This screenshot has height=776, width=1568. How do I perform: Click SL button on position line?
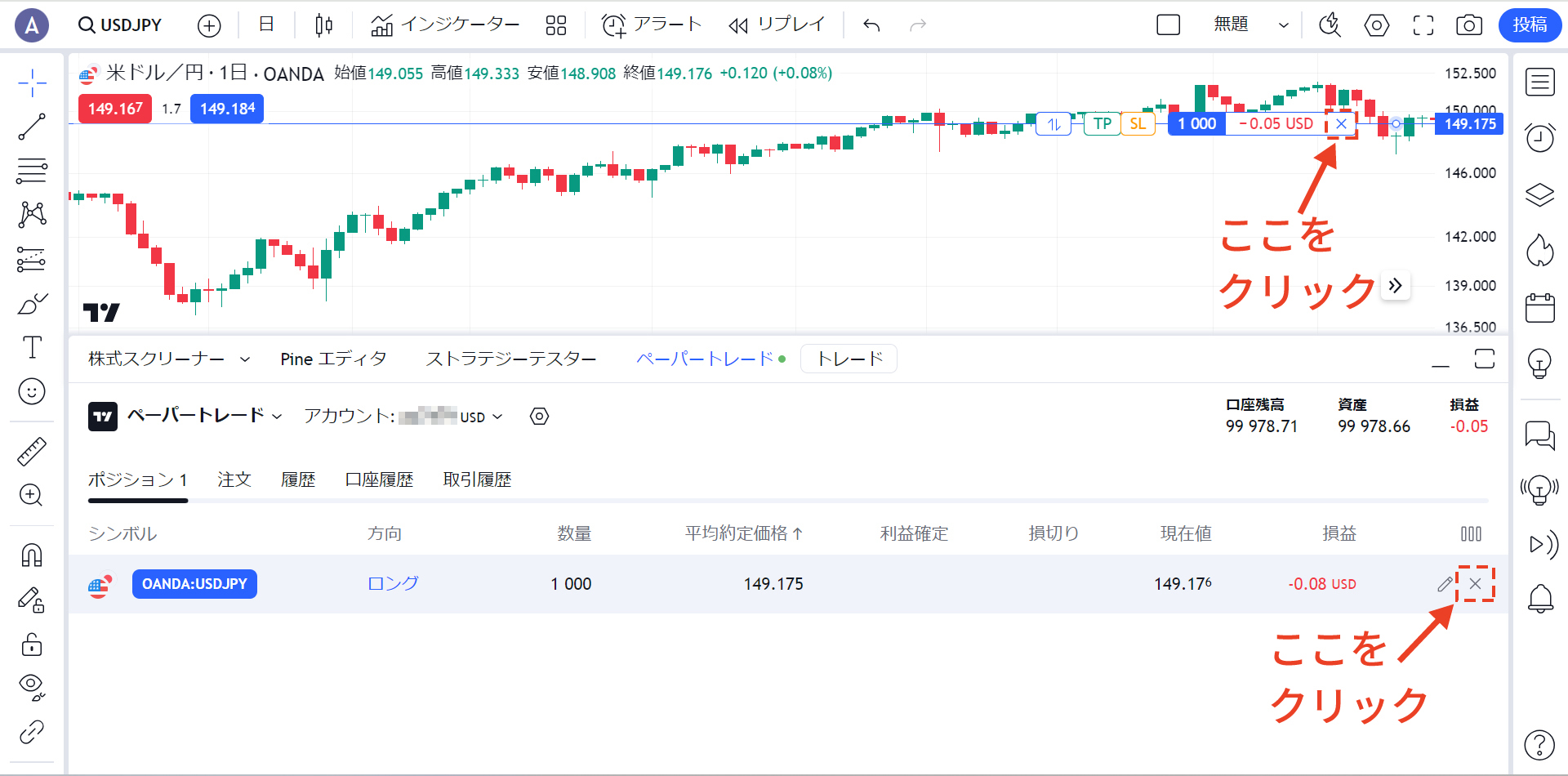click(x=1138, y=124)
